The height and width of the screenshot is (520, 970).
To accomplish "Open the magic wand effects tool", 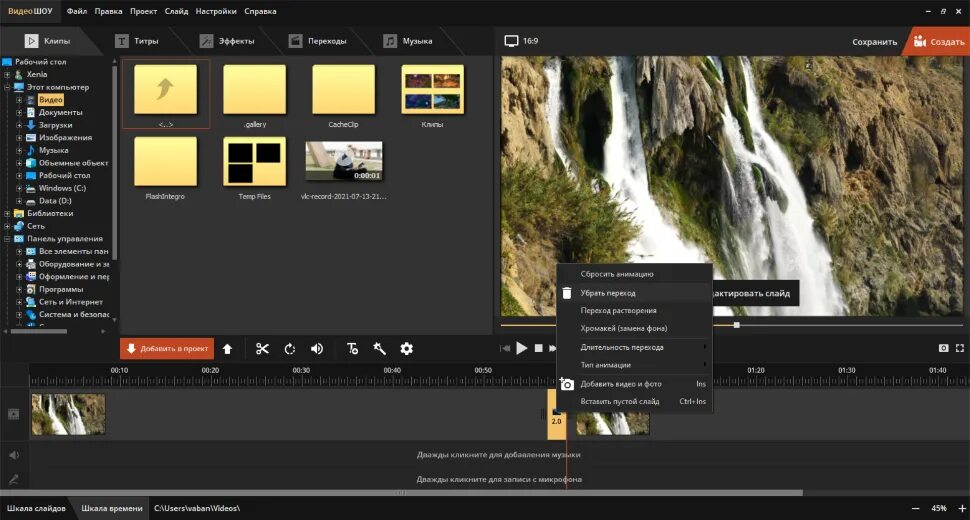I will click(379, 349).
